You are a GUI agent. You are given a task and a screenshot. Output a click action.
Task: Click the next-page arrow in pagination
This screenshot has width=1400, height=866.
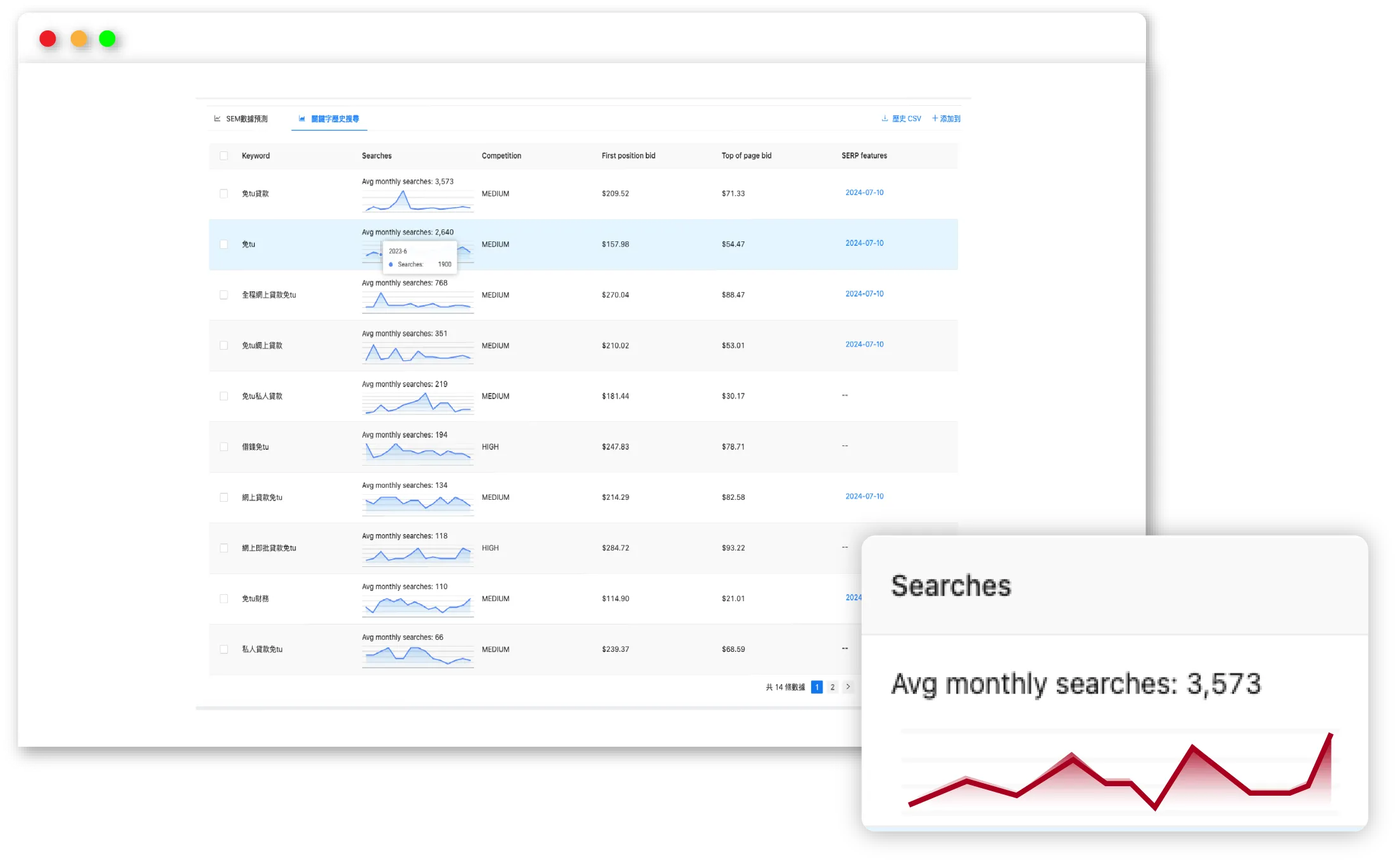pos(848,687)
